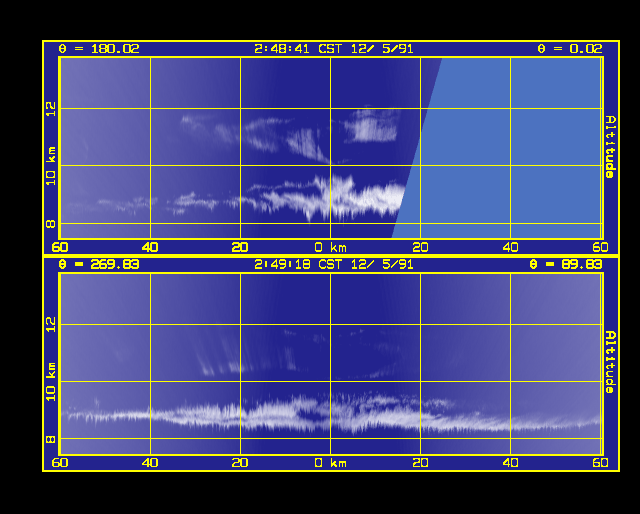The image size is (640, 514).
Task: Click bottom panel's 40 label on θ=89.83 side
Action: point(510,463)
